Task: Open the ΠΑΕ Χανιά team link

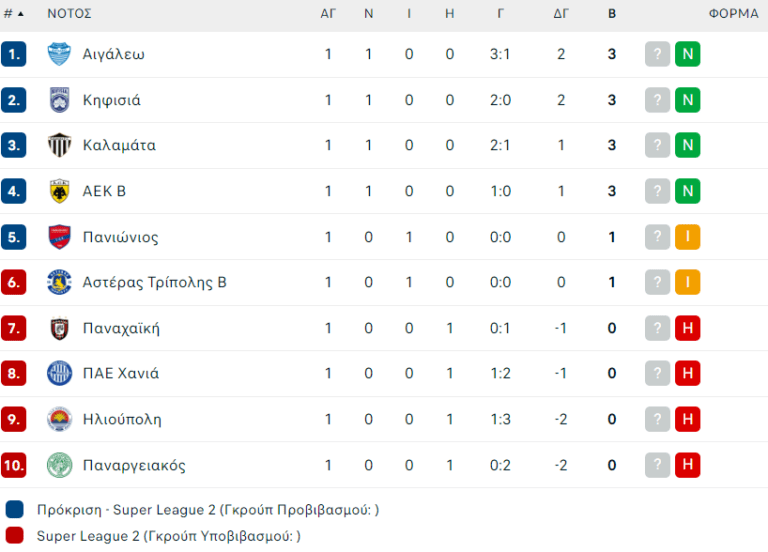Action: pos(120,373)
